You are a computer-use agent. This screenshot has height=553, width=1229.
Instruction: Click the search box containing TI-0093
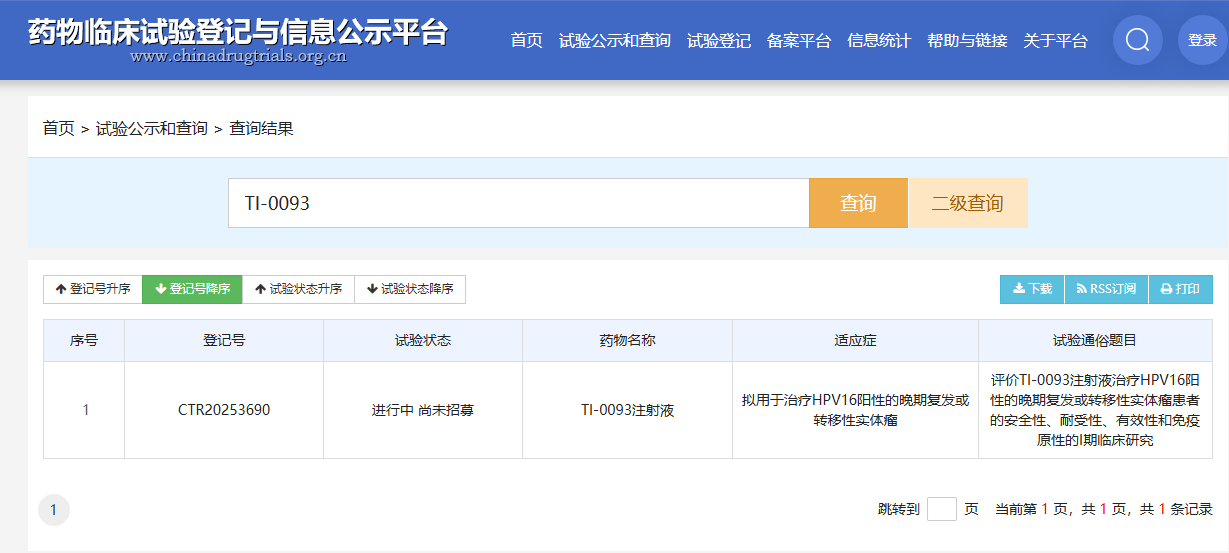[518, 203]
